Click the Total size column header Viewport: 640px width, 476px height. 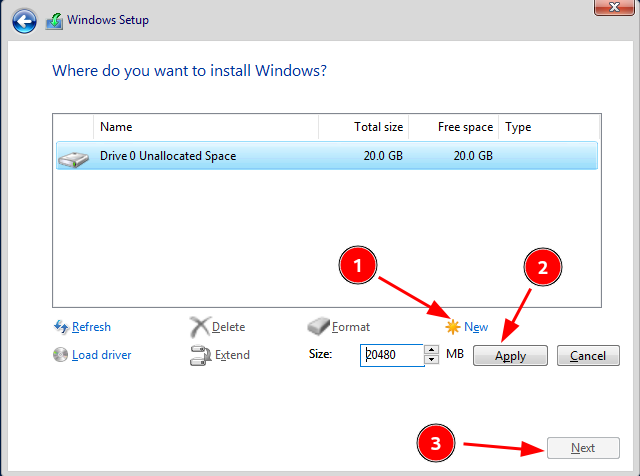tap(363, 127)
